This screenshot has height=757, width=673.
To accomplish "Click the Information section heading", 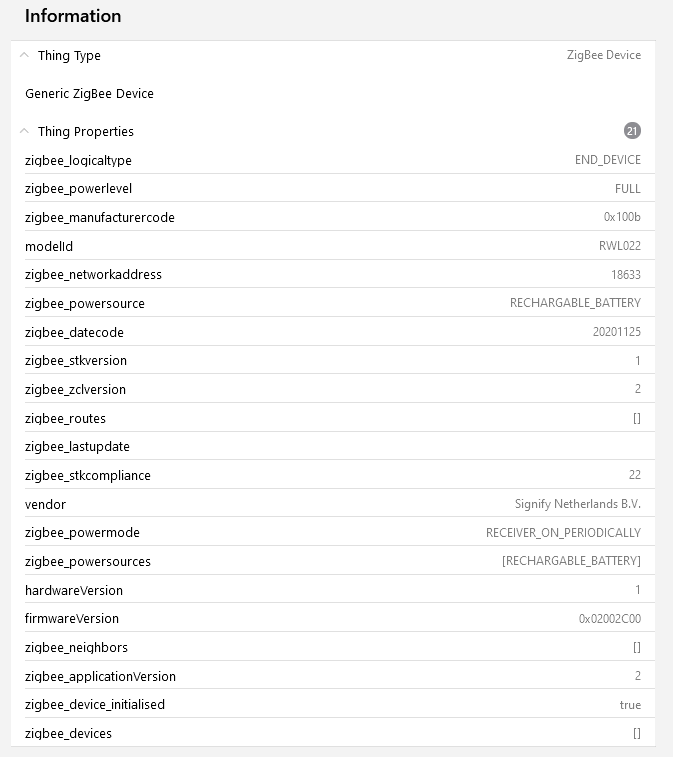I will (x=73, y=16).
